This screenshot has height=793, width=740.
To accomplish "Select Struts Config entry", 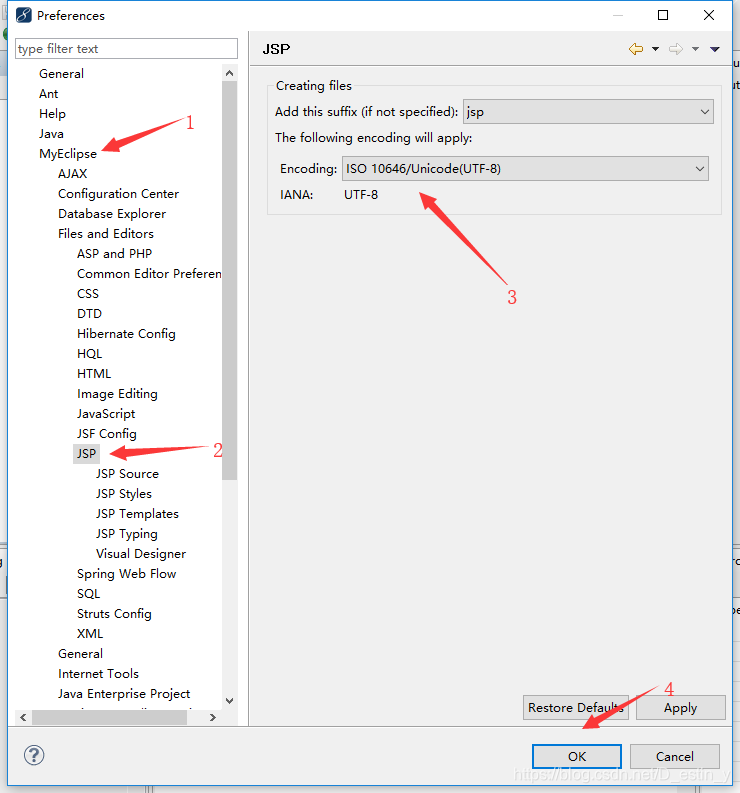I will [114, 613].
